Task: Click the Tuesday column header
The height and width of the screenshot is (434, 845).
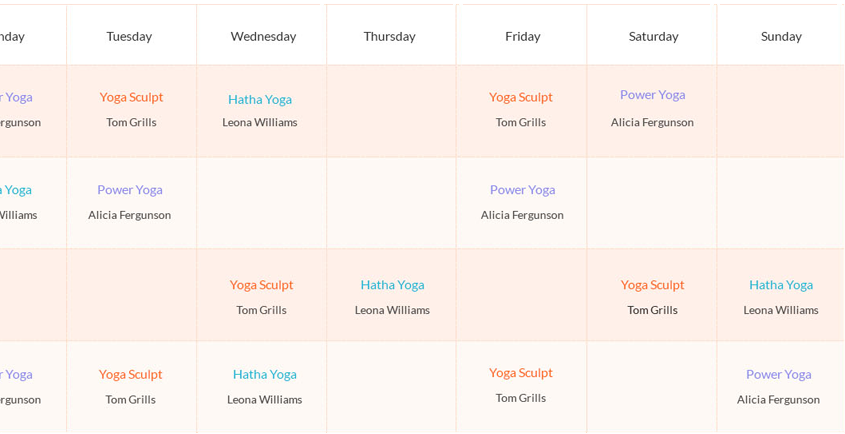Action: [129, 36]
